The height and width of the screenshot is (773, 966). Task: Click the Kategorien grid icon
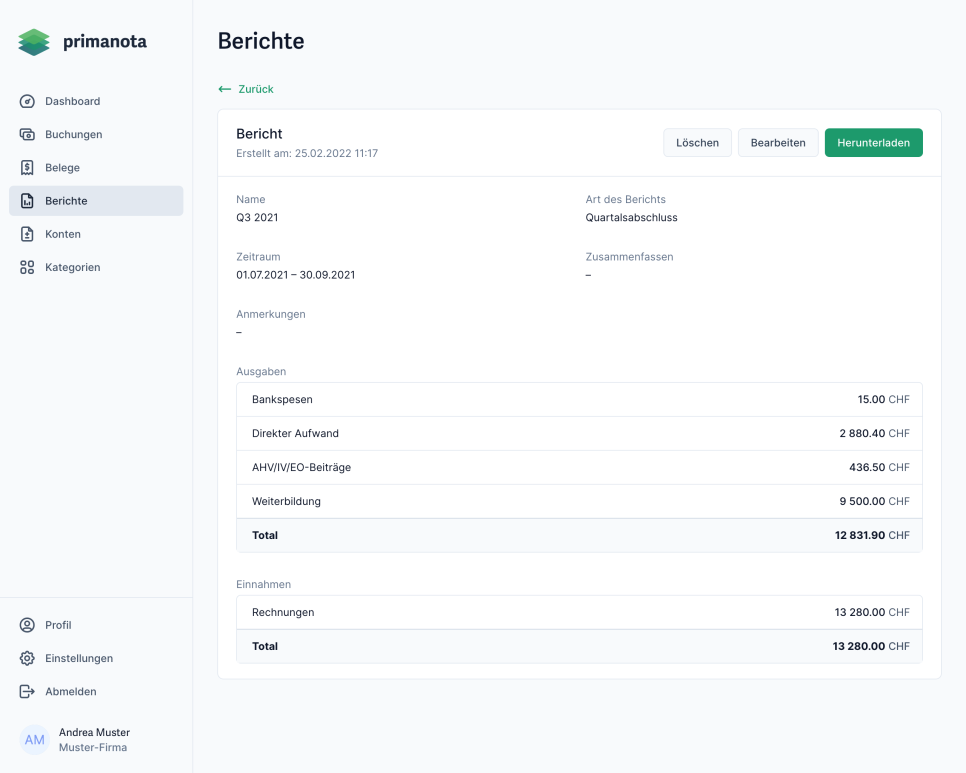click(x=27, y=267)
